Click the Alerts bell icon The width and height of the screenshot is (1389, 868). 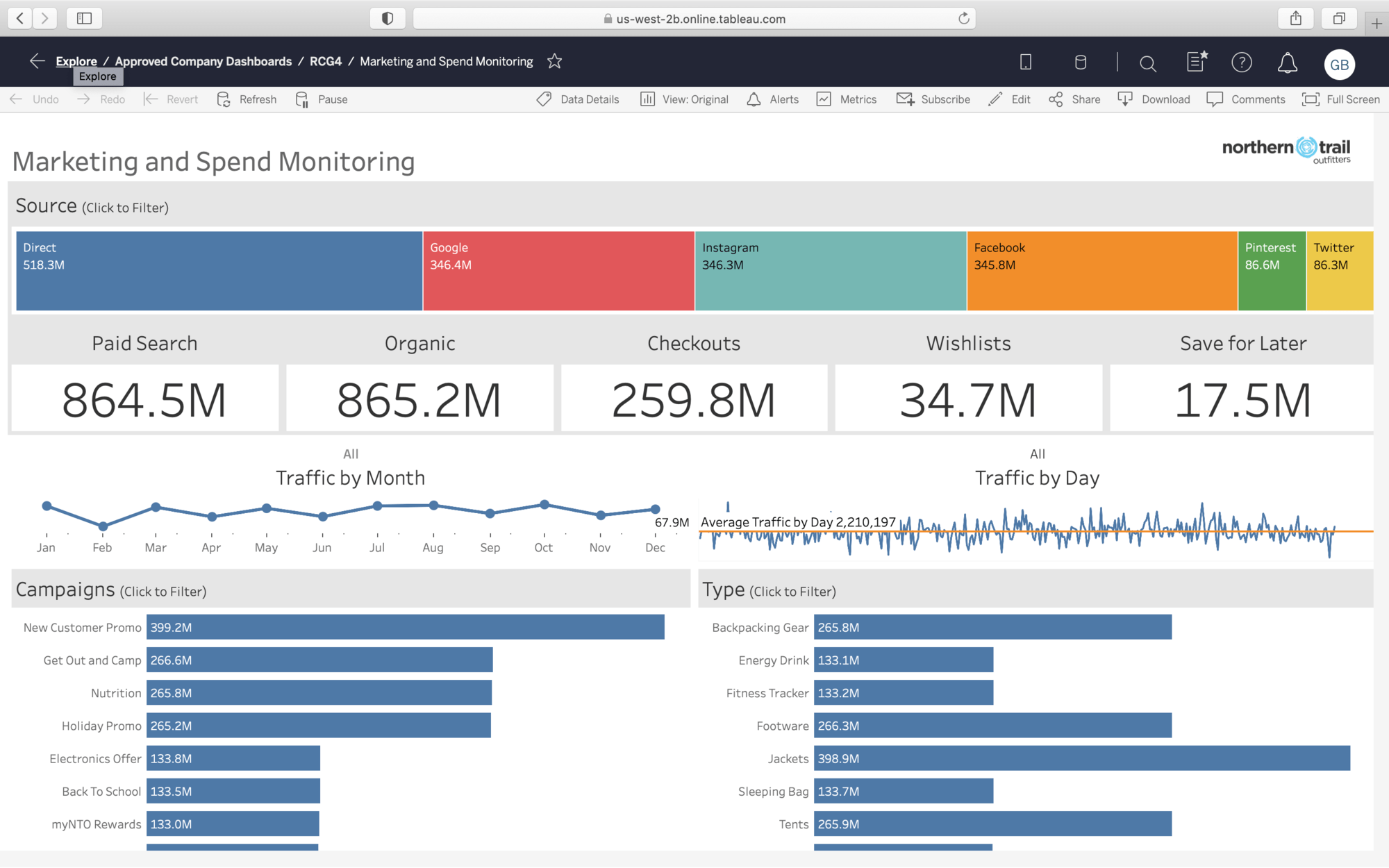pyautogui.click(x=752, y=99)
